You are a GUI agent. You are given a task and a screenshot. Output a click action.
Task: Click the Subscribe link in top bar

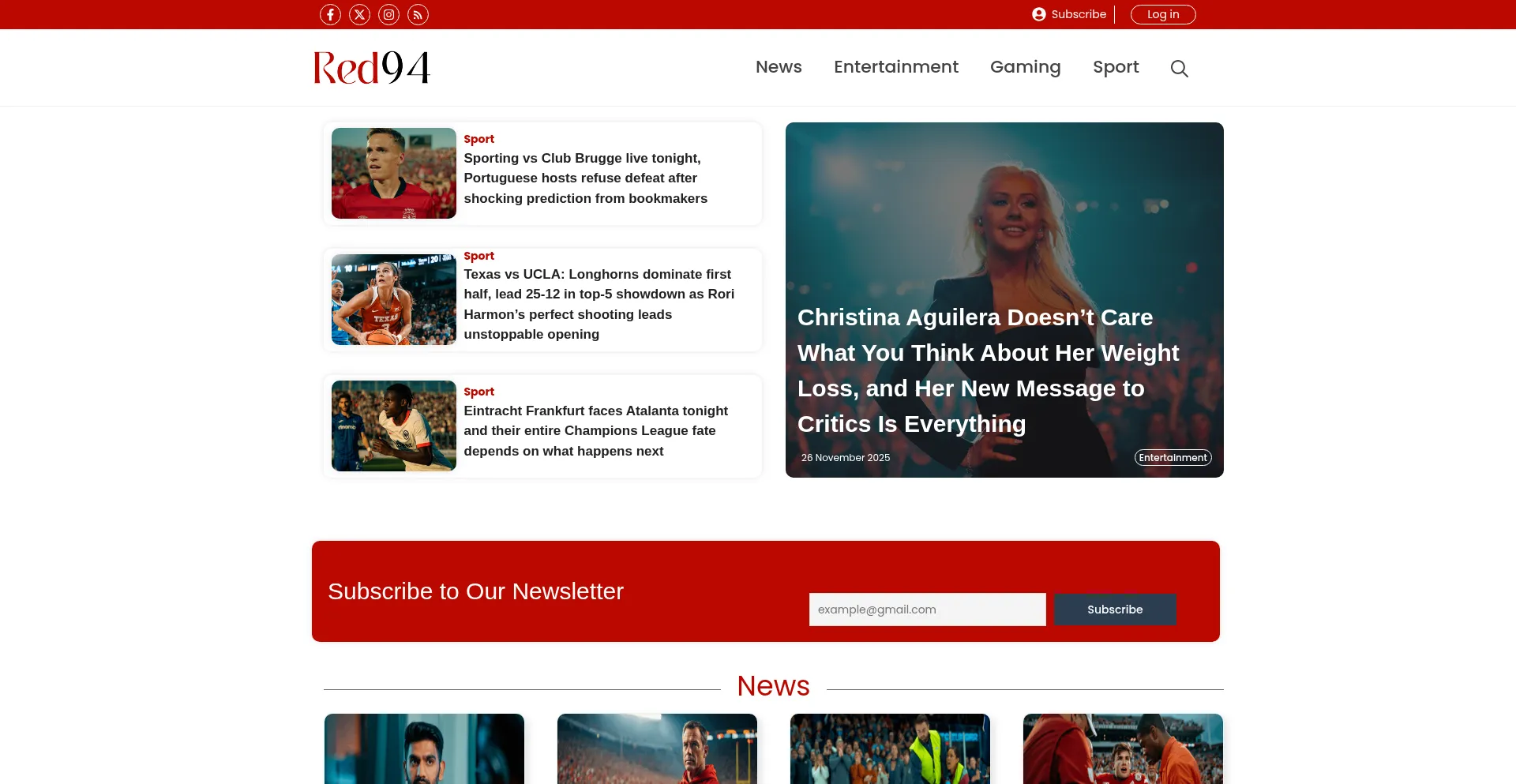point(1079,14)
